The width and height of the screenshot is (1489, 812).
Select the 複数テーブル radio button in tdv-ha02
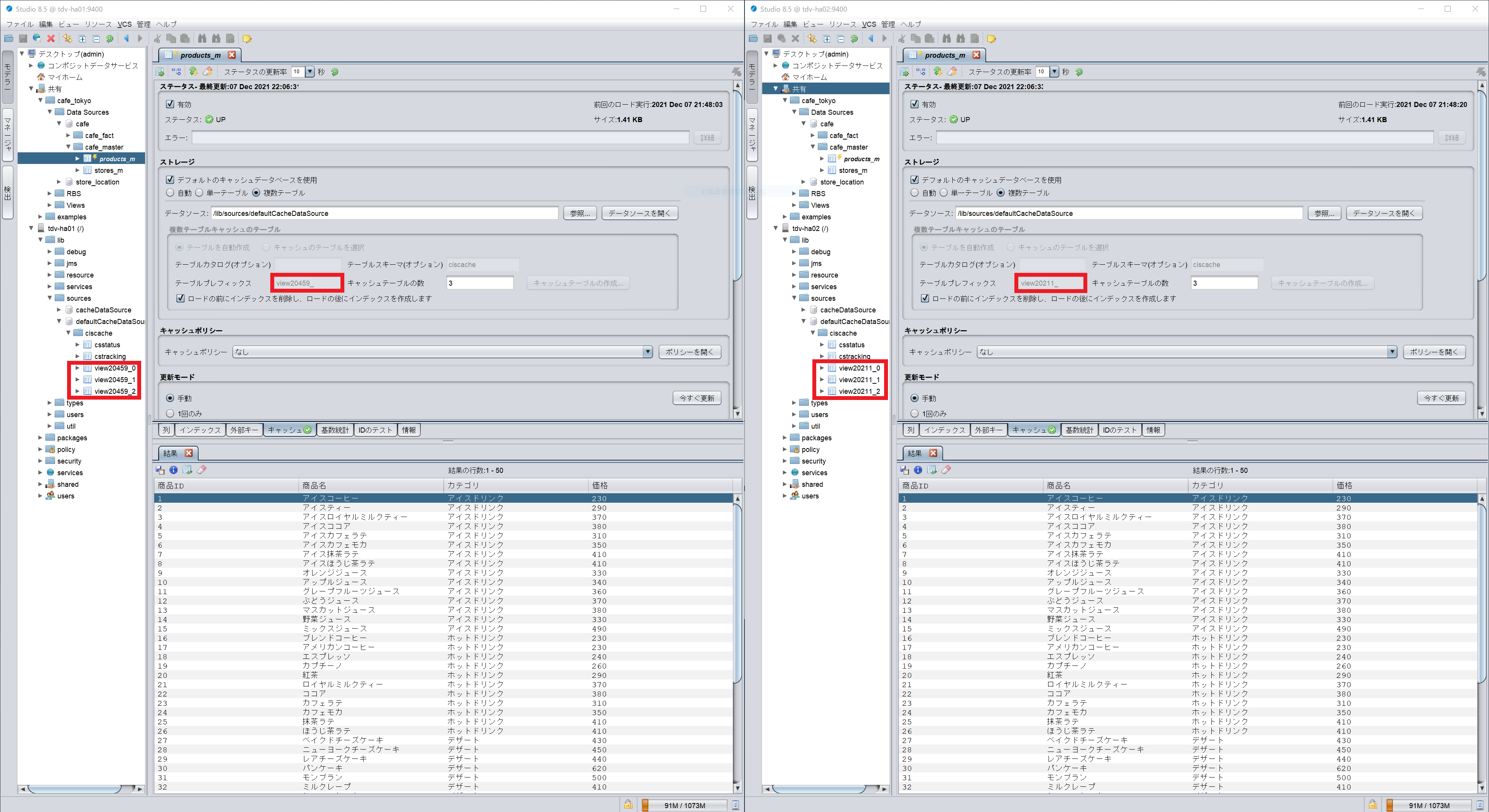1000,193
